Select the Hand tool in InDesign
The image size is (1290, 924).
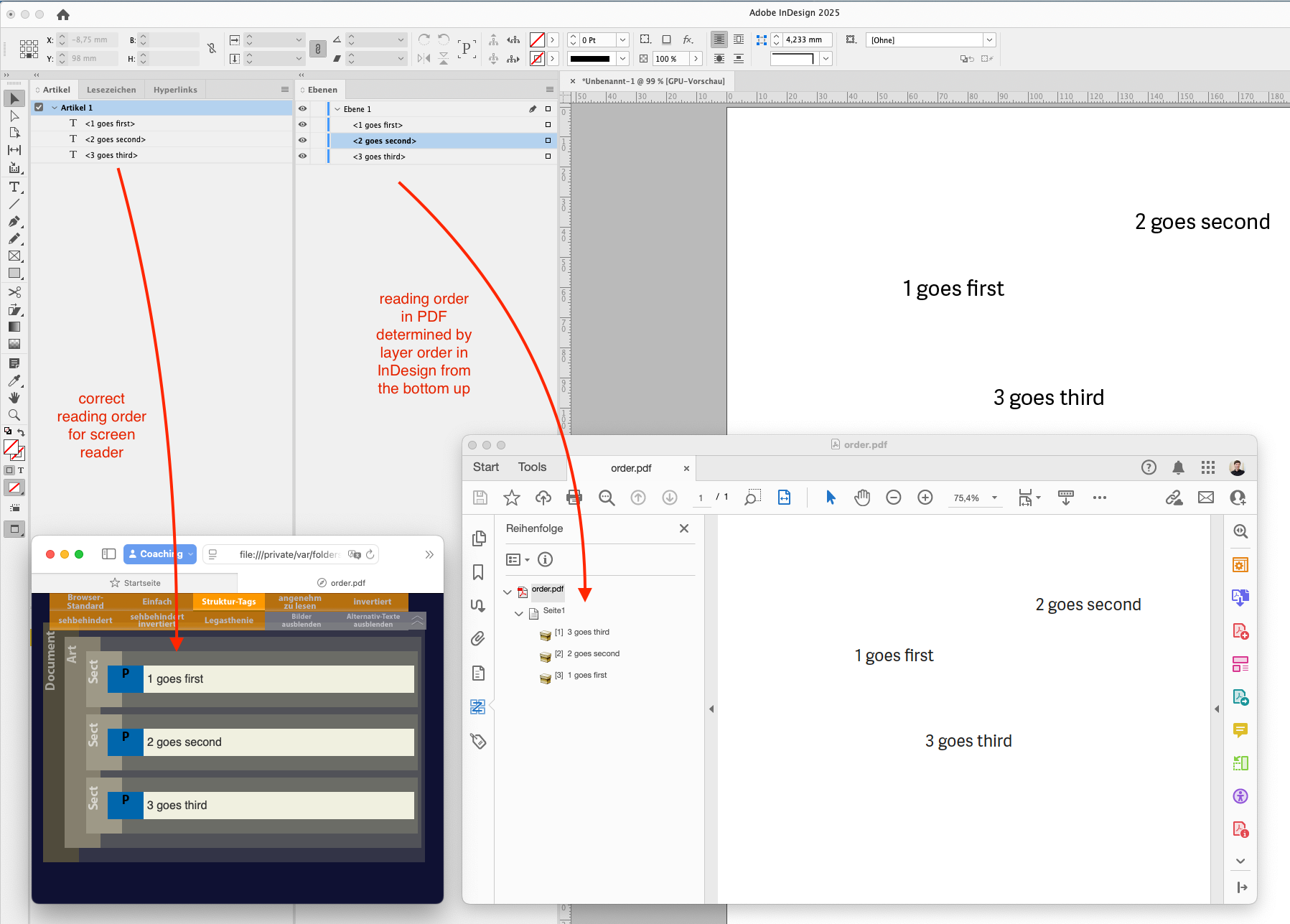14,398
